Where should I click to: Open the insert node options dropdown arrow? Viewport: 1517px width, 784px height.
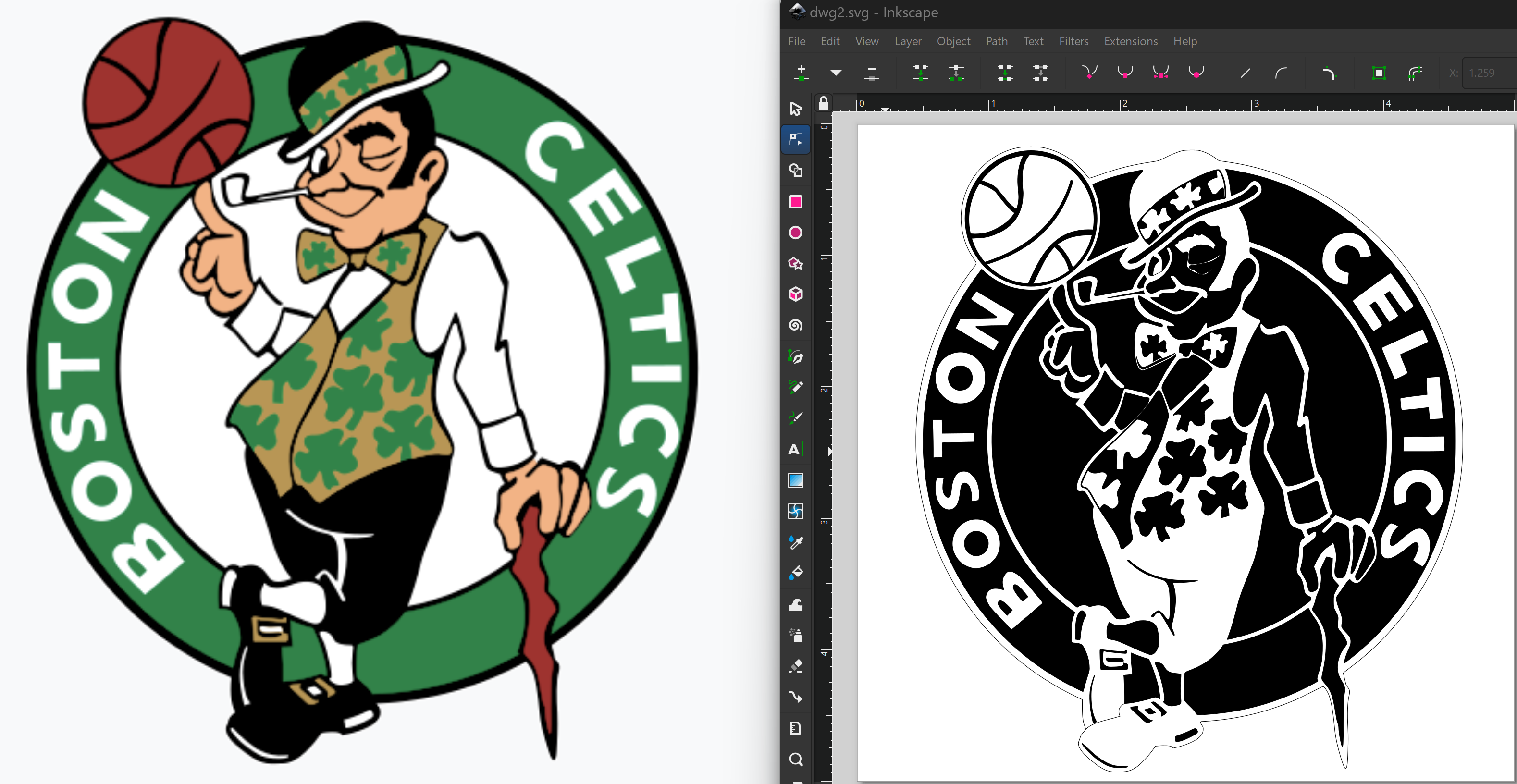tap(836, 73)
